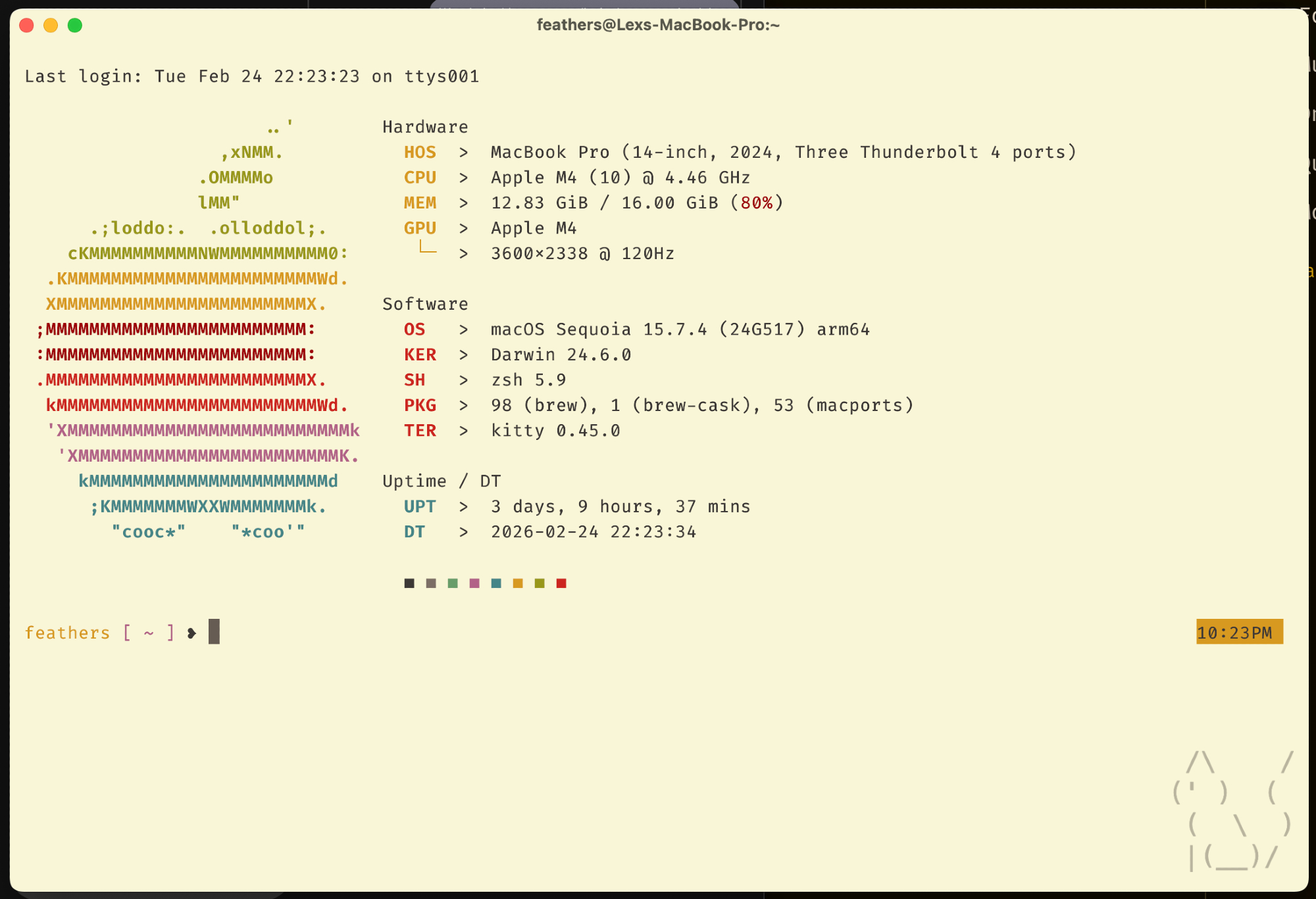The width and height of the screenshot is (1316, 899).
Task: Click the olive color swatch square
Action: click(x=540, y=583)
